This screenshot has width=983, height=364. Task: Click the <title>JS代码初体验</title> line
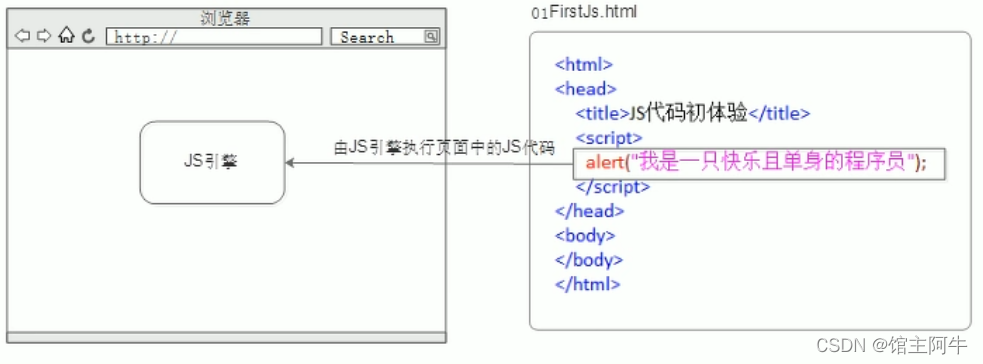693,113
